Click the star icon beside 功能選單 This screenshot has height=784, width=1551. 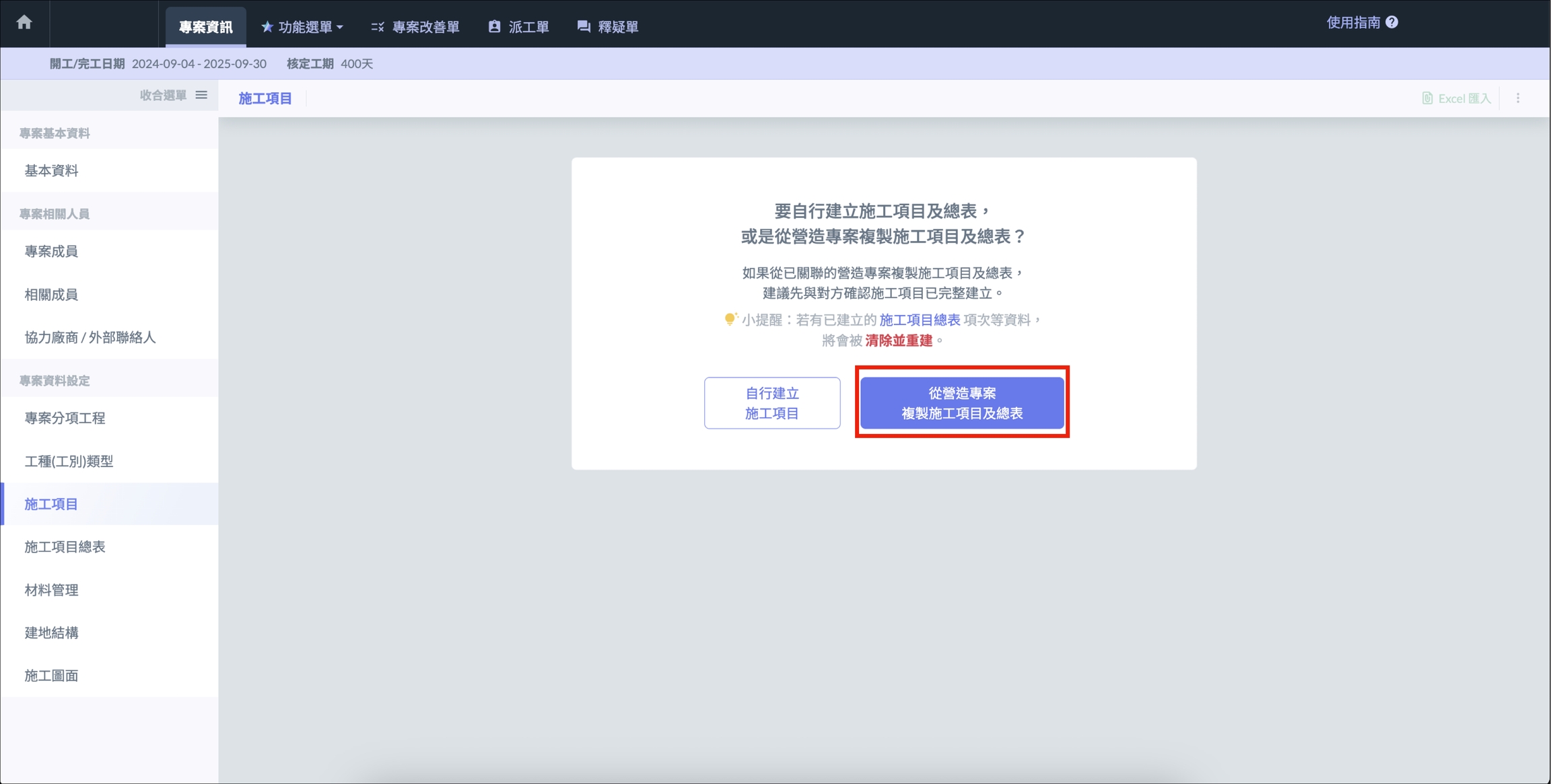click(267, 27)
